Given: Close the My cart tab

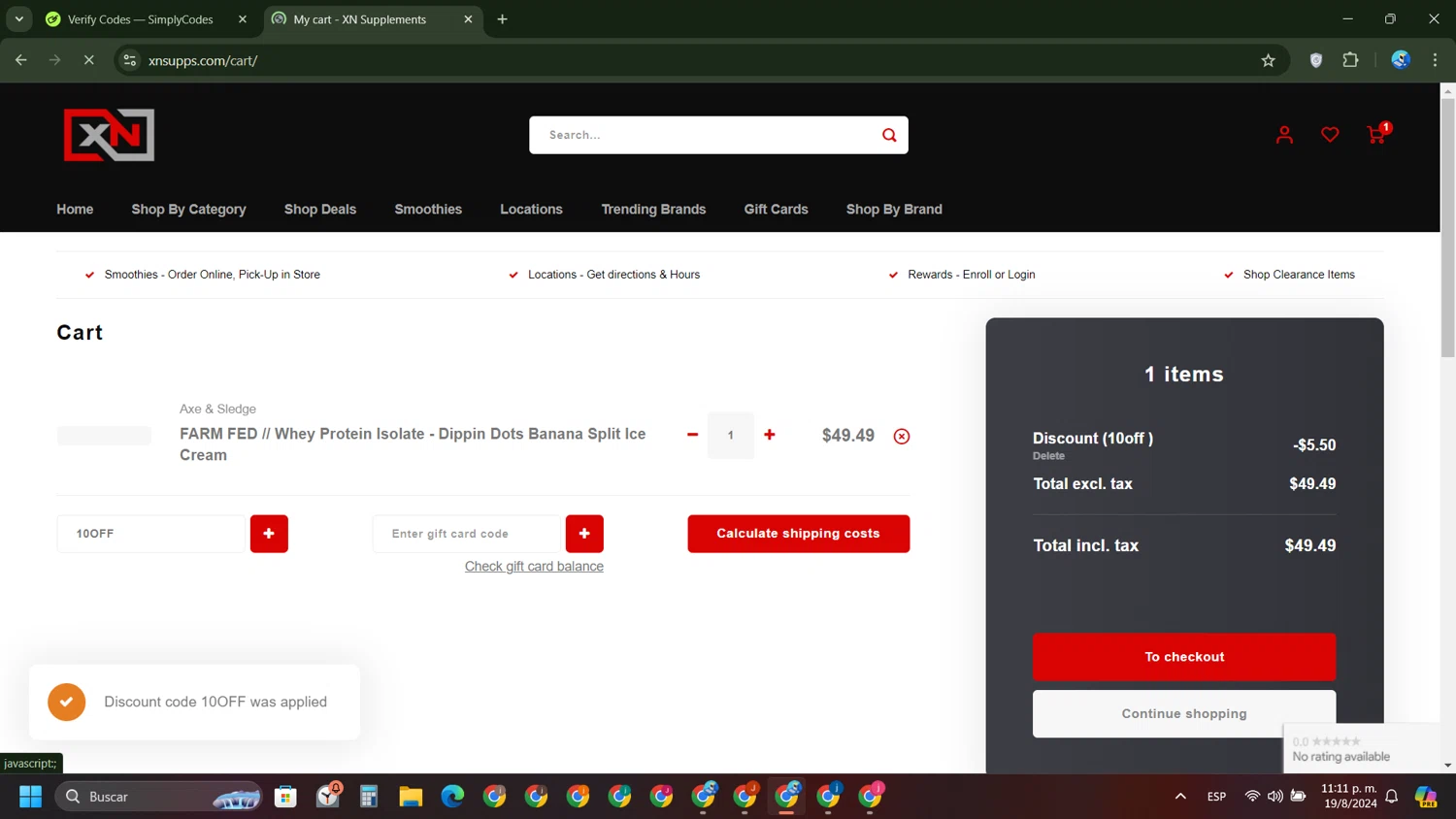Looking at the screenshot, I should point(468,19).
